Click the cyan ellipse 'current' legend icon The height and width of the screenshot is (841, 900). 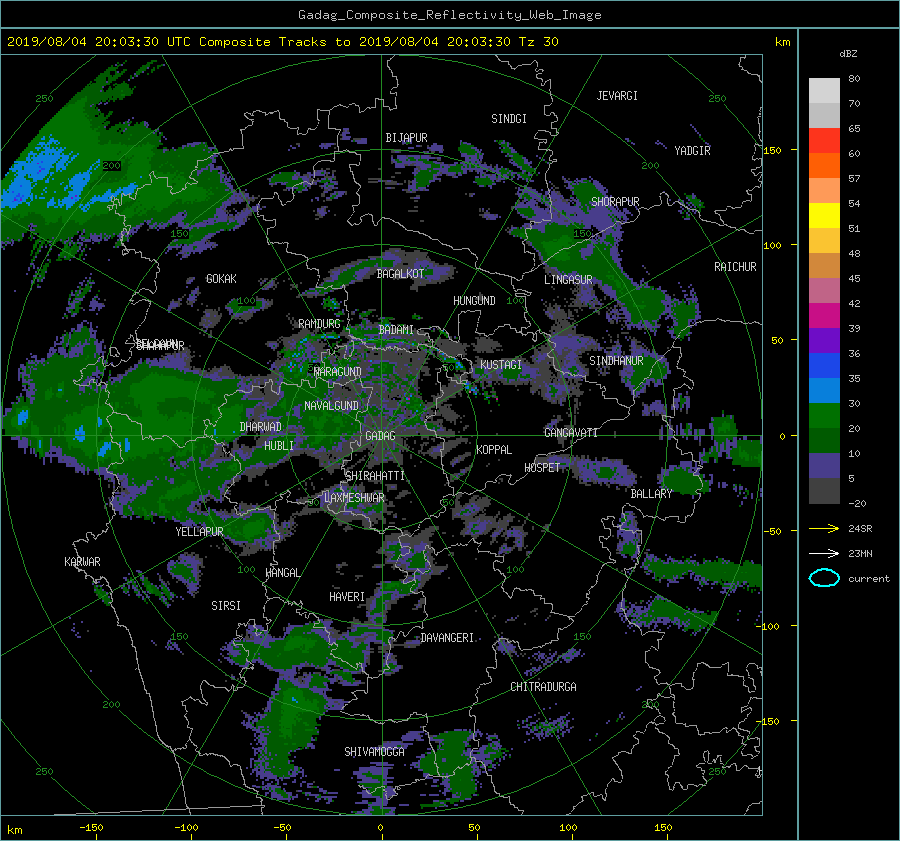824,578
